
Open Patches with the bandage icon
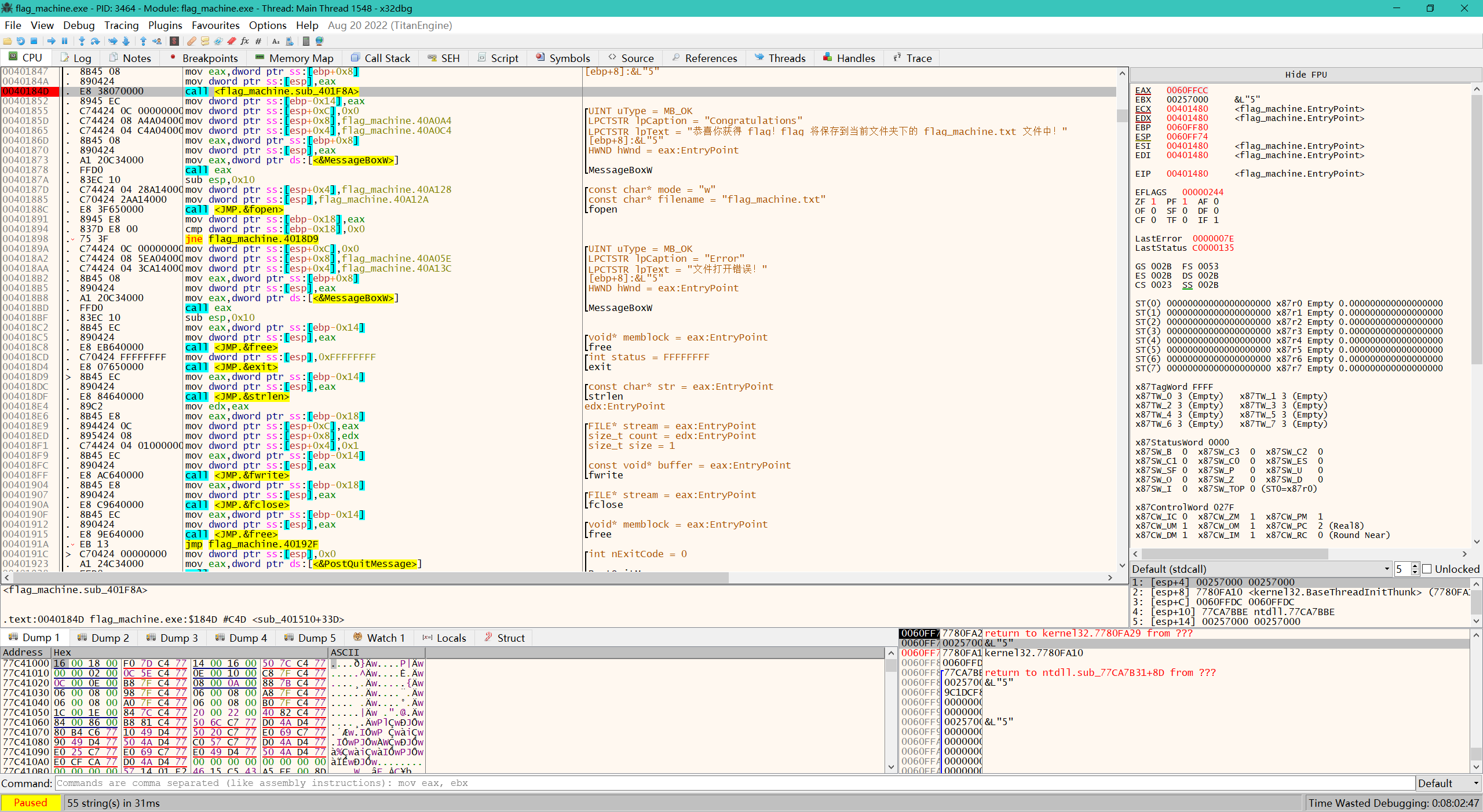point(191,41)
